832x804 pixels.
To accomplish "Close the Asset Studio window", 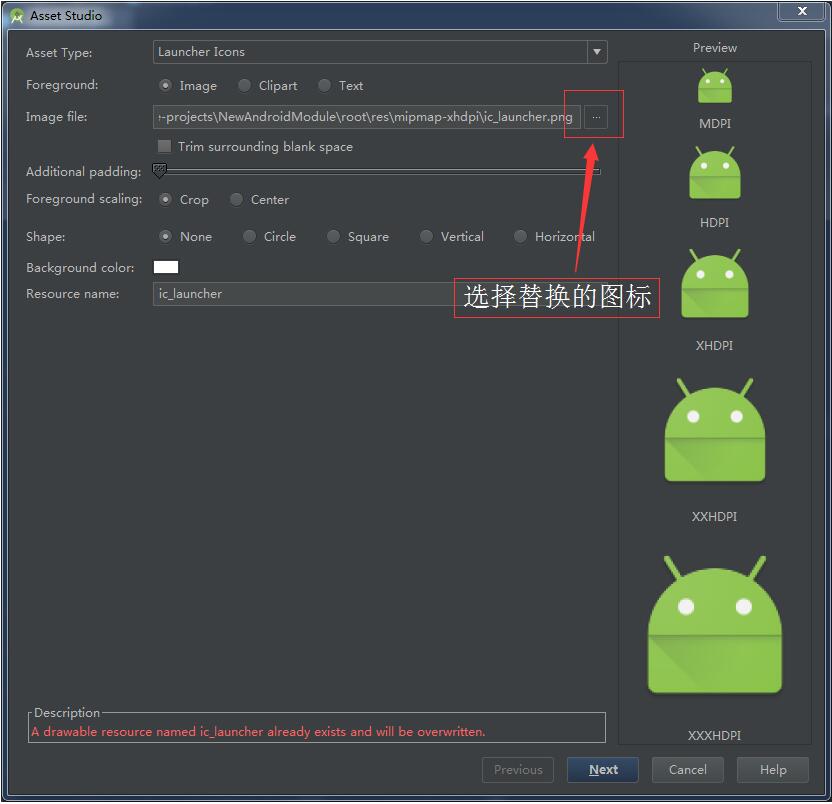I will pyautogui.click(x=802, y=11).
